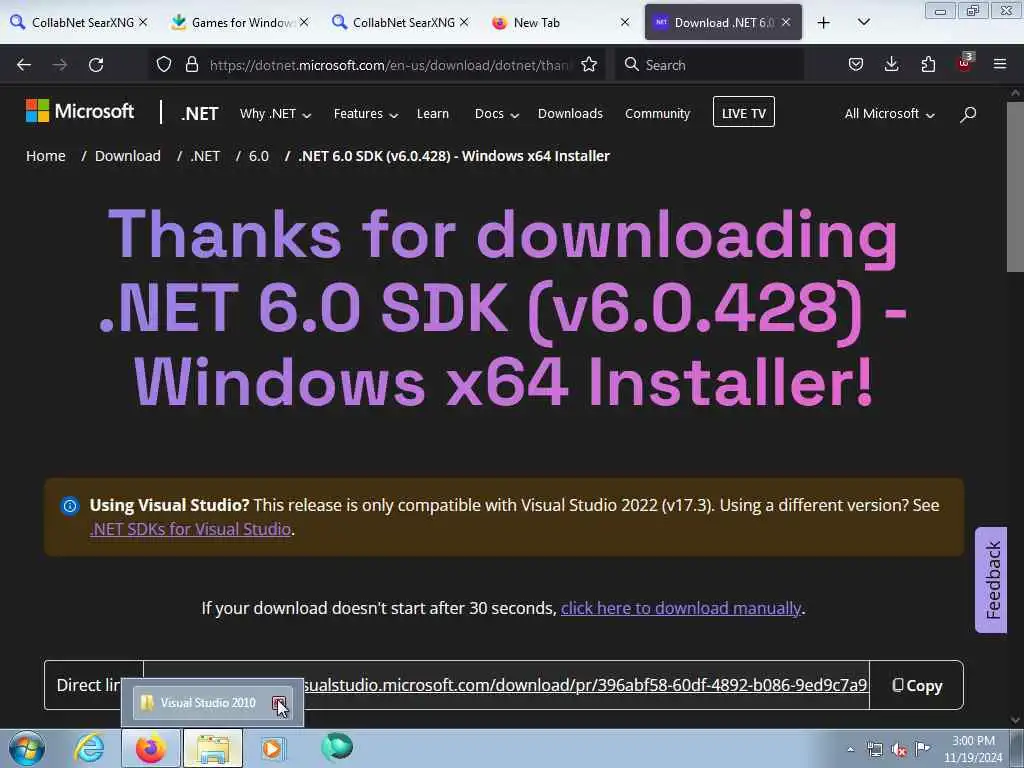Open Windows Explorer folder taskbar icon
The width and height of the screenshot is (1024, 768).
[x=213, y=748]
